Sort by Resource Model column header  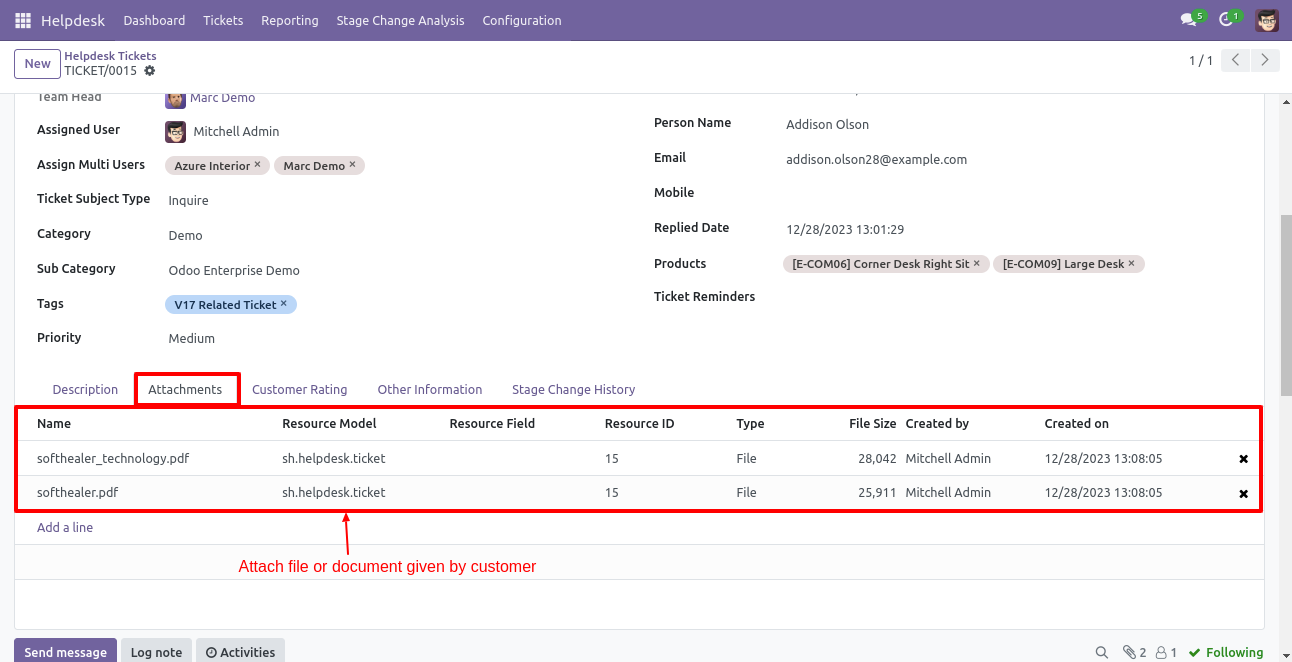click(x=329, y=423)
